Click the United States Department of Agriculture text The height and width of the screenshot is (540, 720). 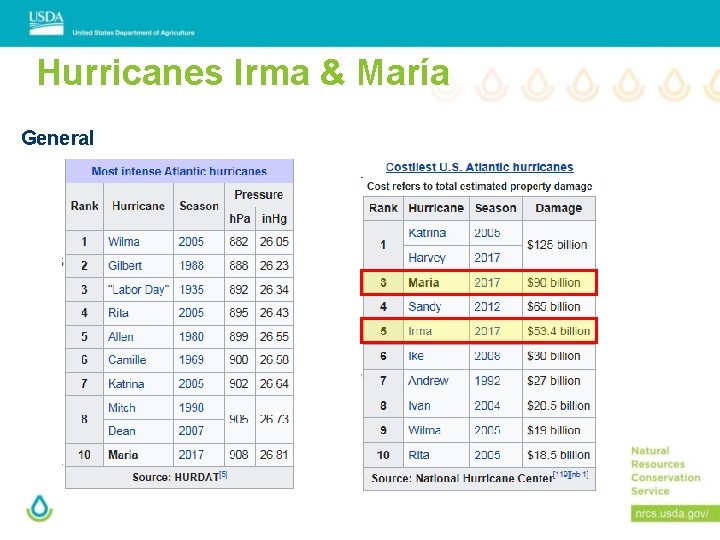click(133, 33)
